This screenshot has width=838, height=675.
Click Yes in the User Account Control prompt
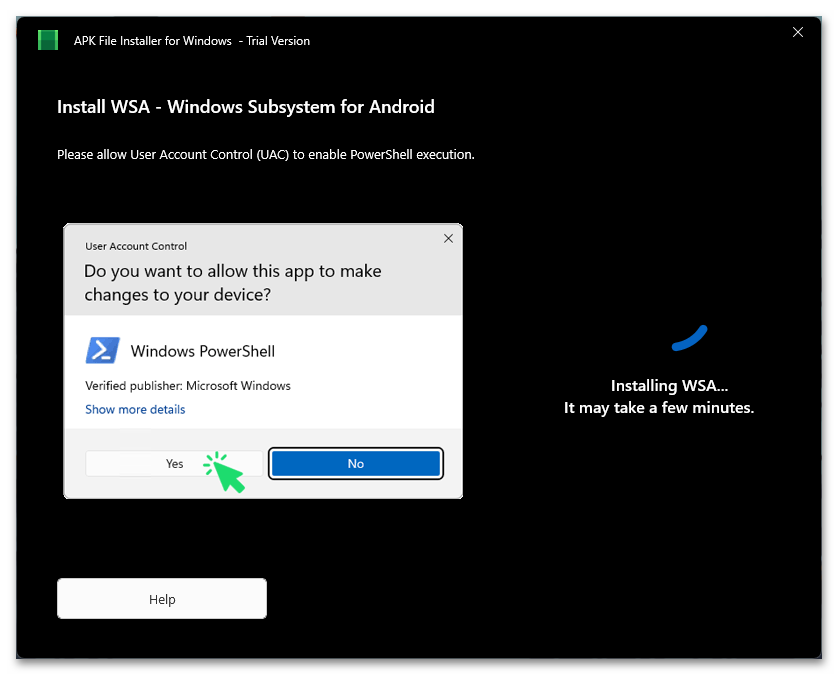[174, 463]
